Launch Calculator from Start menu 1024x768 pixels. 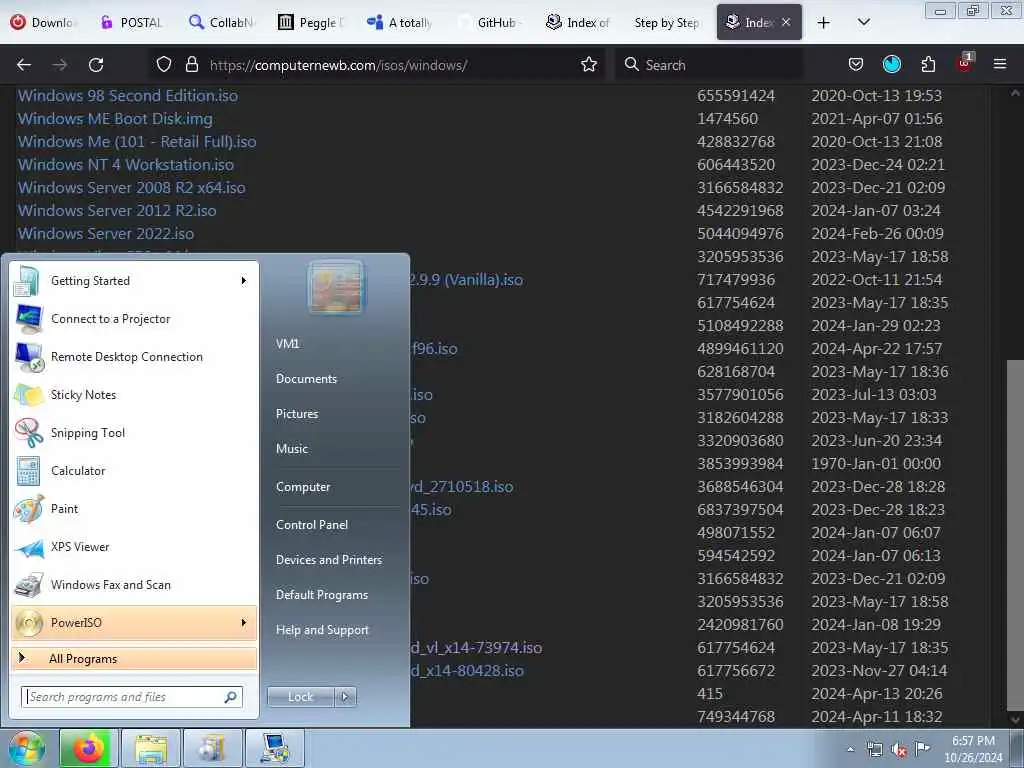[x=135, y=471]
